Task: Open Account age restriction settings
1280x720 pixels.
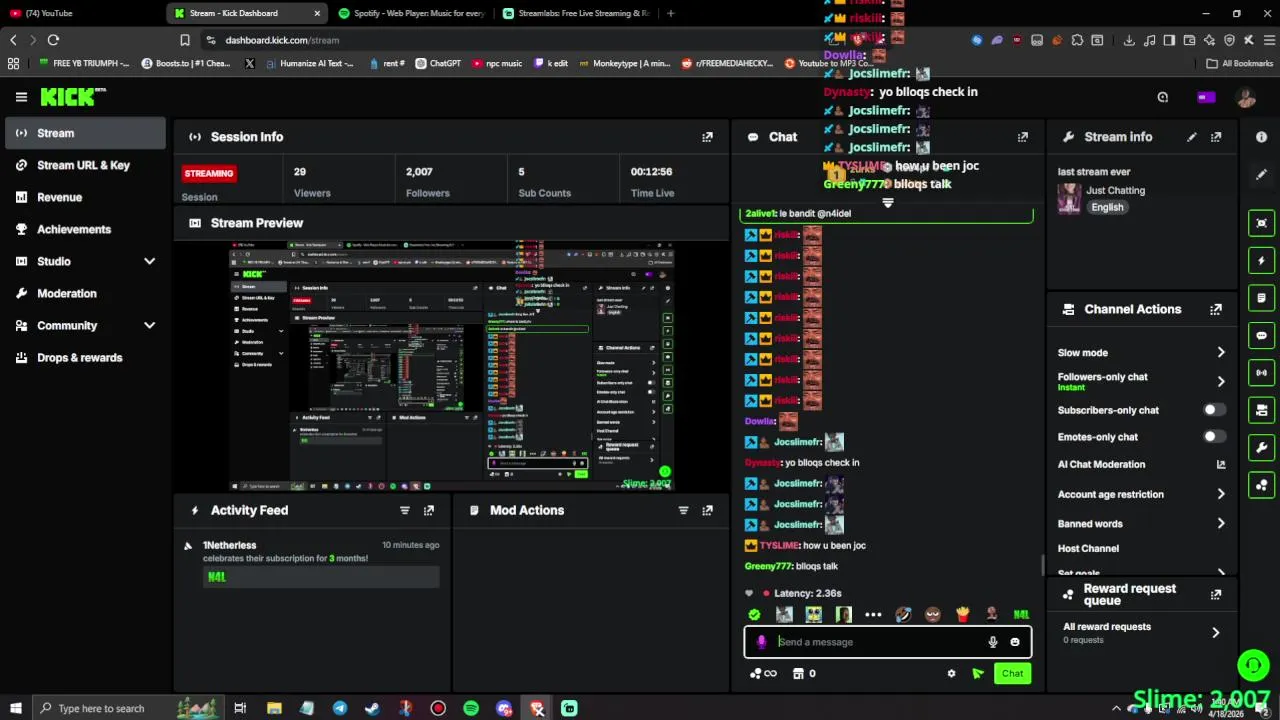Action: [1141, 494]
